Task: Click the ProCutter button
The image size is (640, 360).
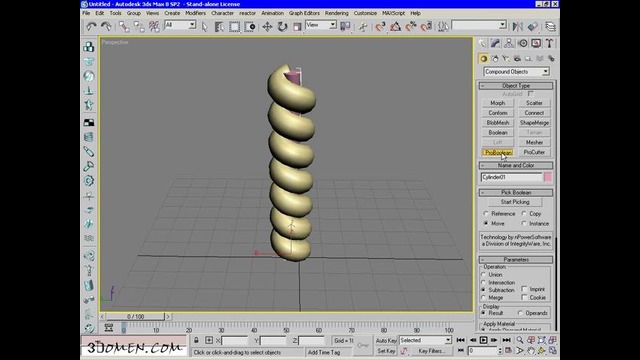Action: pyautogui.click(x=534, y=152)
